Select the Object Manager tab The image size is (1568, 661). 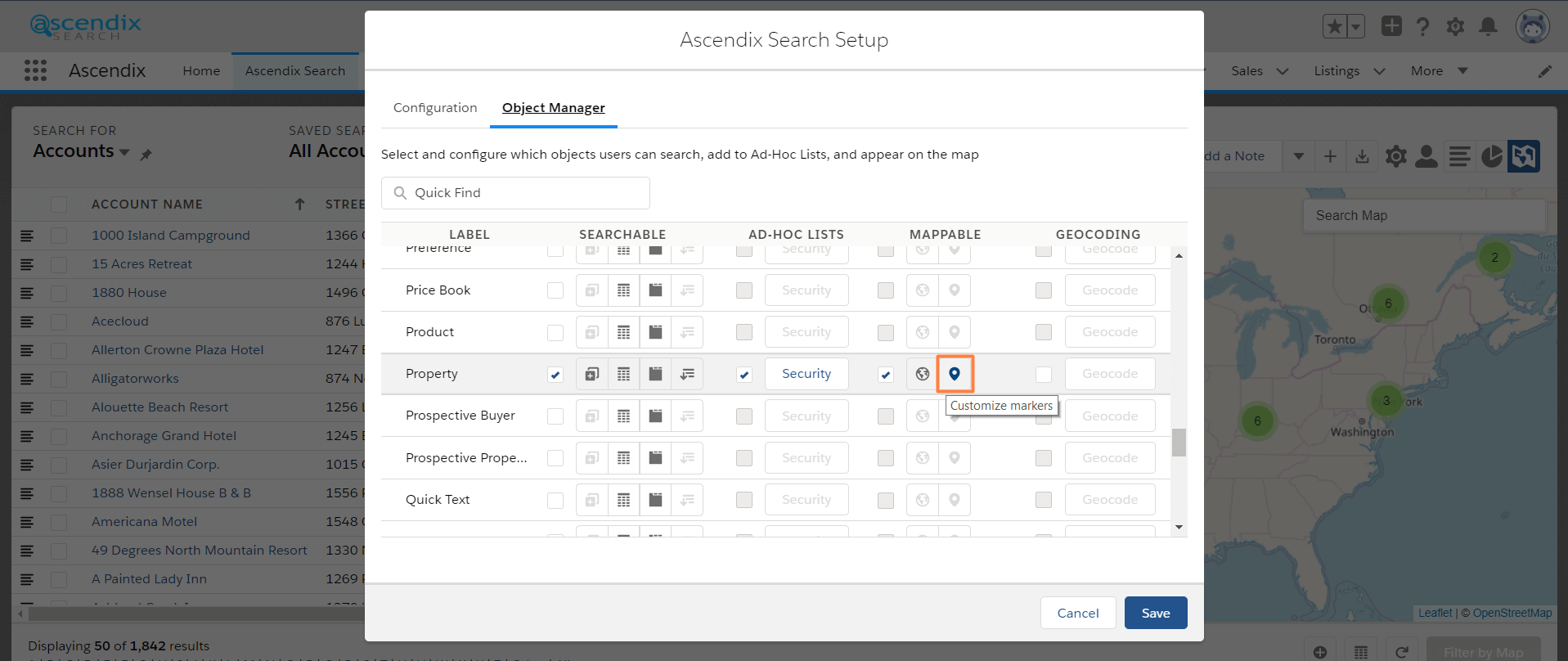click(x=554, y=108)
